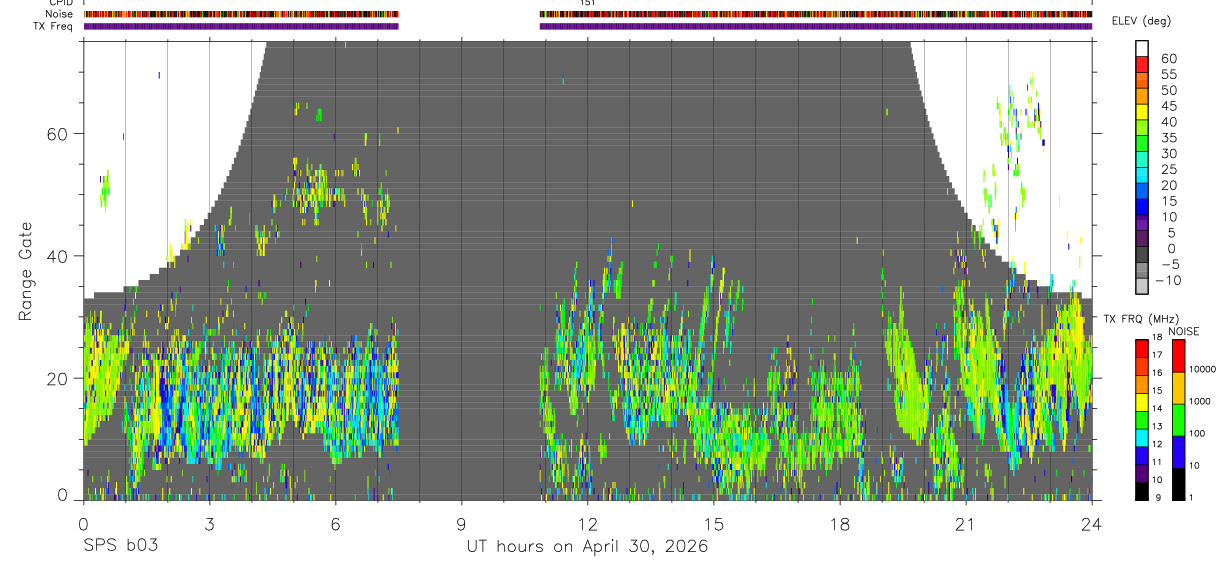Click the "TX Freq" row label
1228x567 pixels.
pos(52,26)
